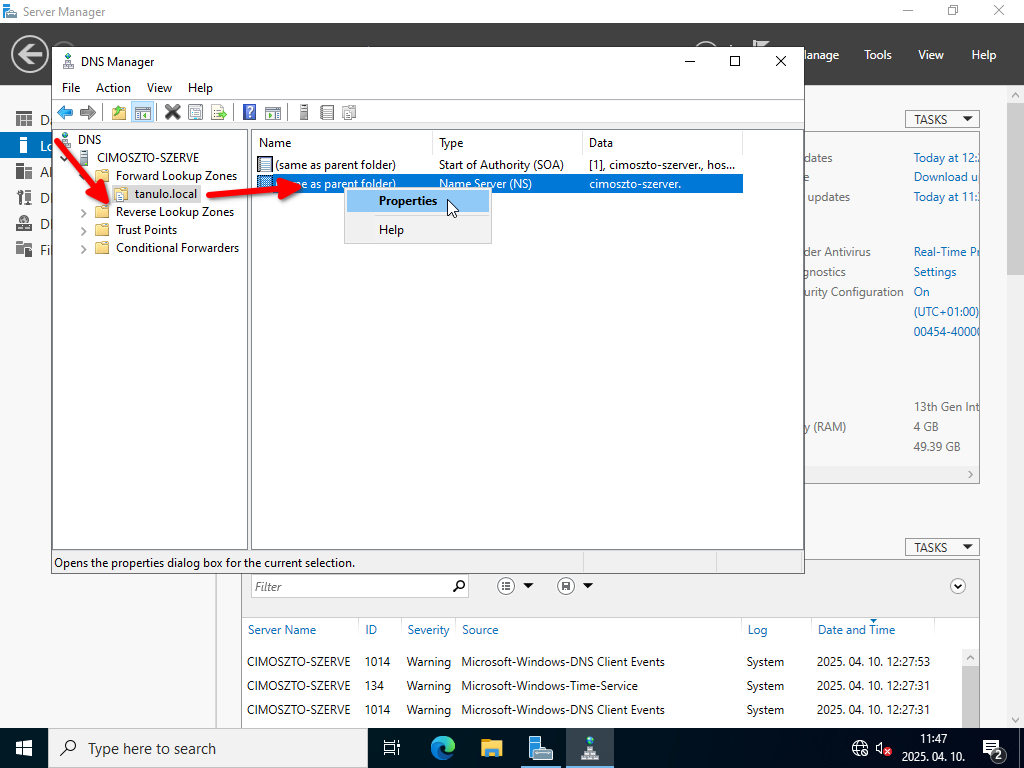The height and width of the screenshot is (768, 1024).
Task: Open the Action menu in DNS Manager
Action: (x=113, y=88)
